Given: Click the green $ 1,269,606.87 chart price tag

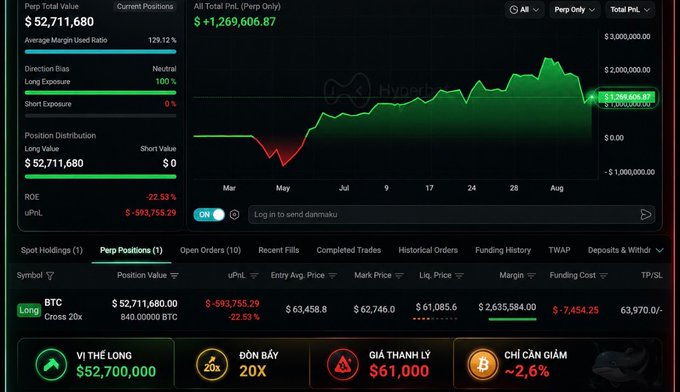Looking at the screenshot, I should [x=627, y=97].
